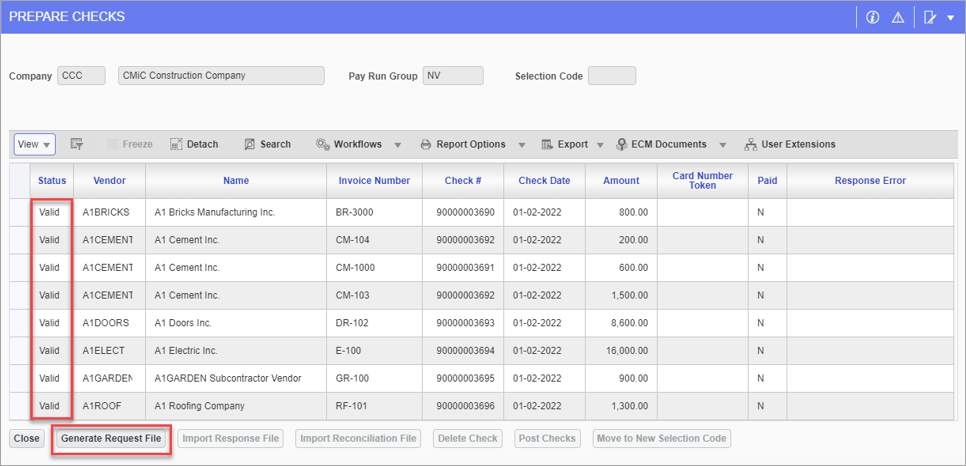The image size is (966, 466).
Task: Click amount 16,000.00
Action: (625, 351)
